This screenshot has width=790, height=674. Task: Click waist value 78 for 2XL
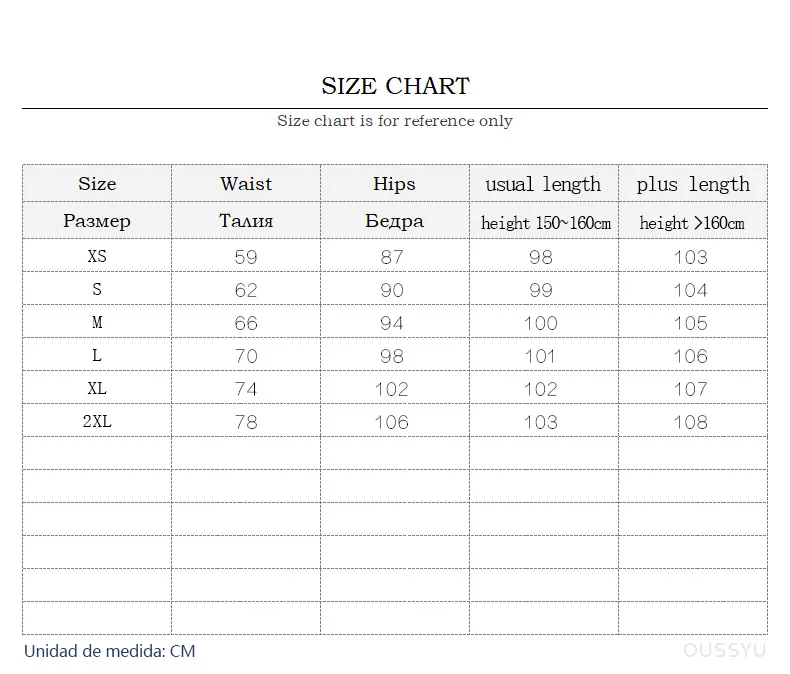click(246, 422)
